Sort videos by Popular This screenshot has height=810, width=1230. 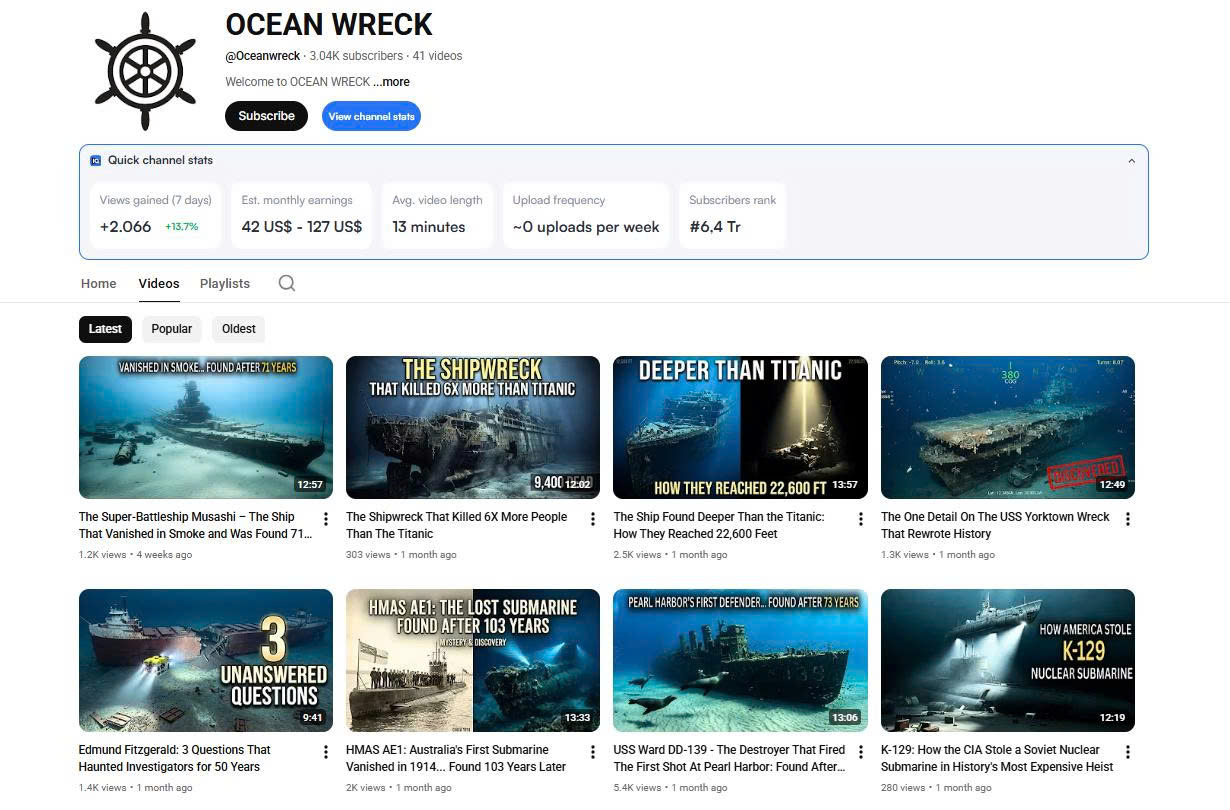172,329
